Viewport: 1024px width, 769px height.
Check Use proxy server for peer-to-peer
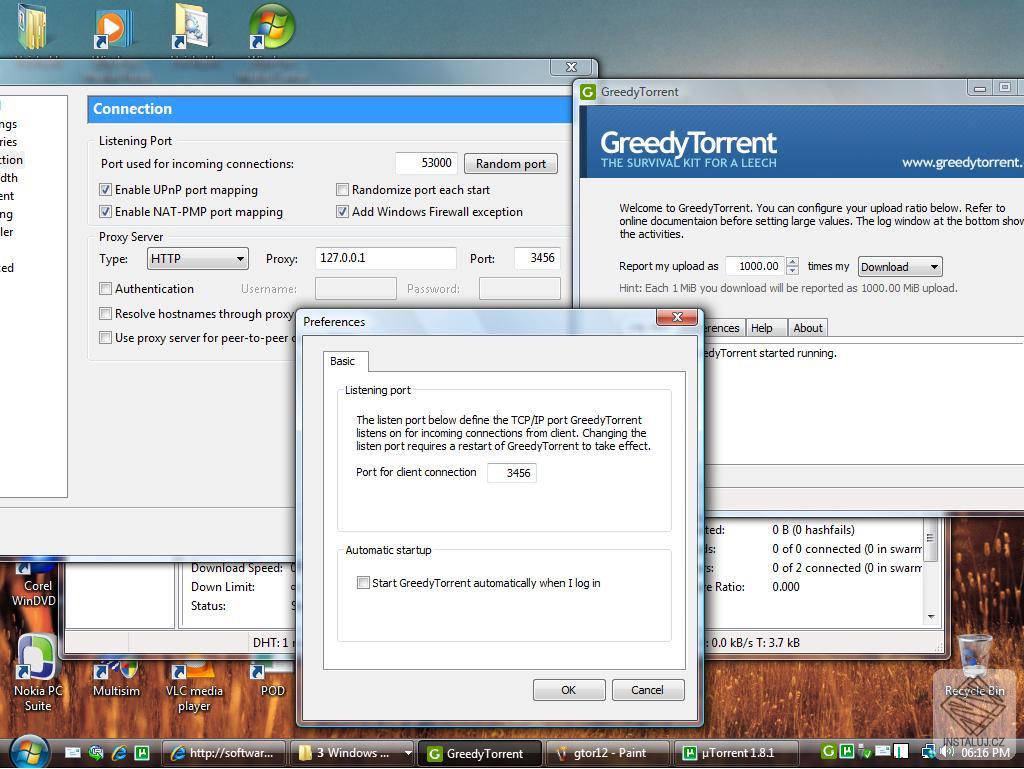(x=105, y=338)
